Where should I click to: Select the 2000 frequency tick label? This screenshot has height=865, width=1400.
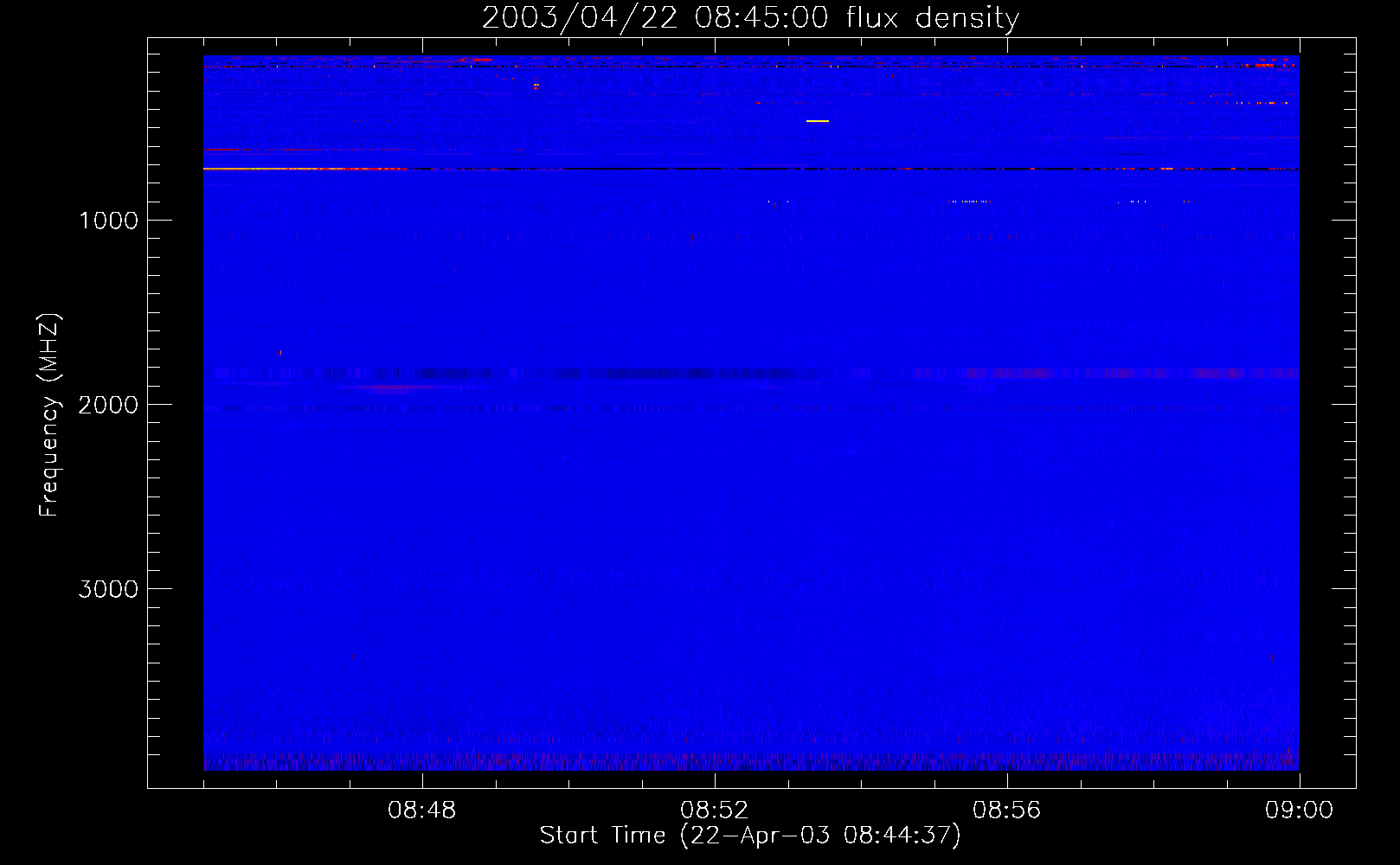point(108,405)
